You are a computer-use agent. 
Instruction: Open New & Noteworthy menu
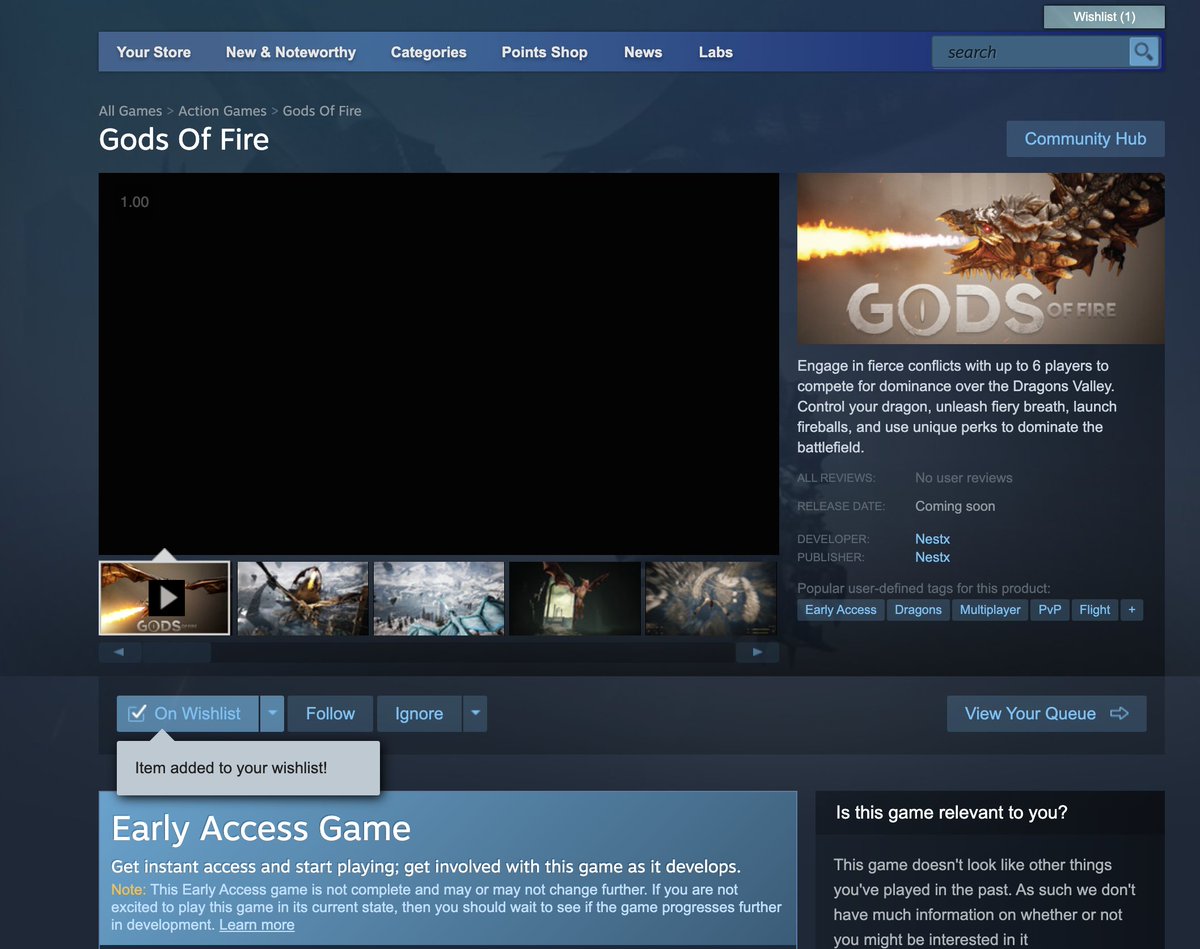point(291,52)
